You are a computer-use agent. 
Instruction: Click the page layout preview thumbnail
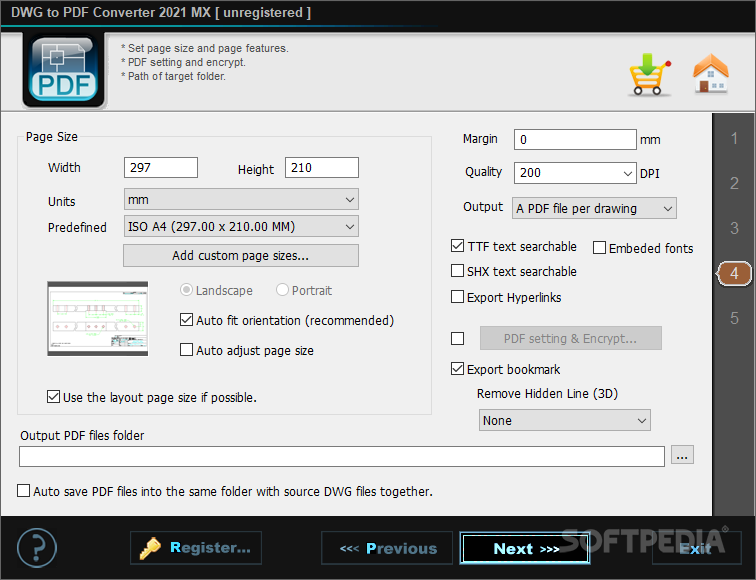coord(98,319)
